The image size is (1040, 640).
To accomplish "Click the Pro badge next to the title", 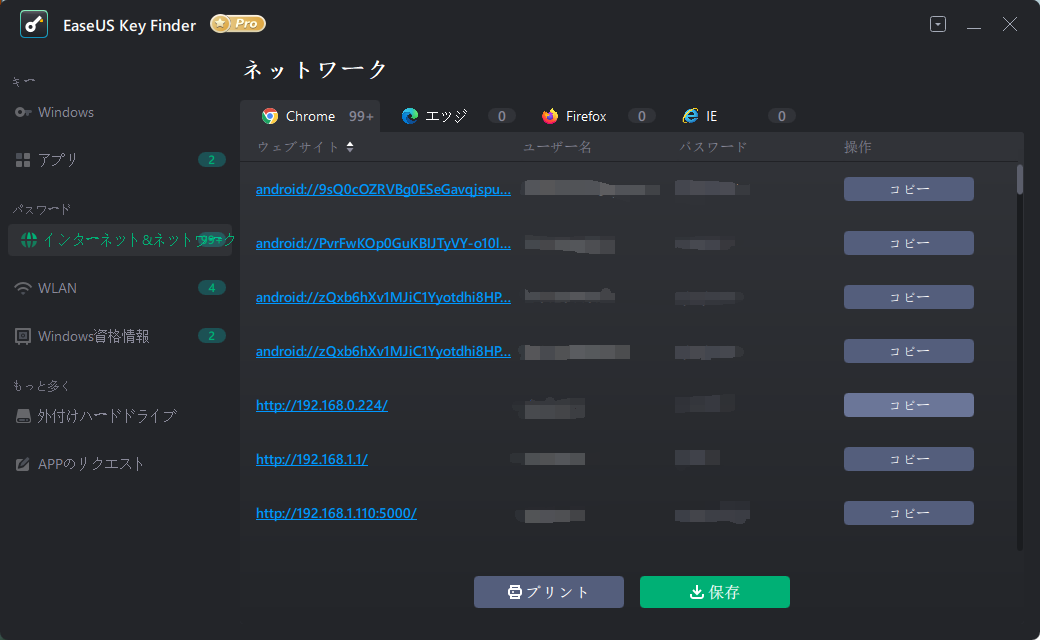I will point(237,23).
